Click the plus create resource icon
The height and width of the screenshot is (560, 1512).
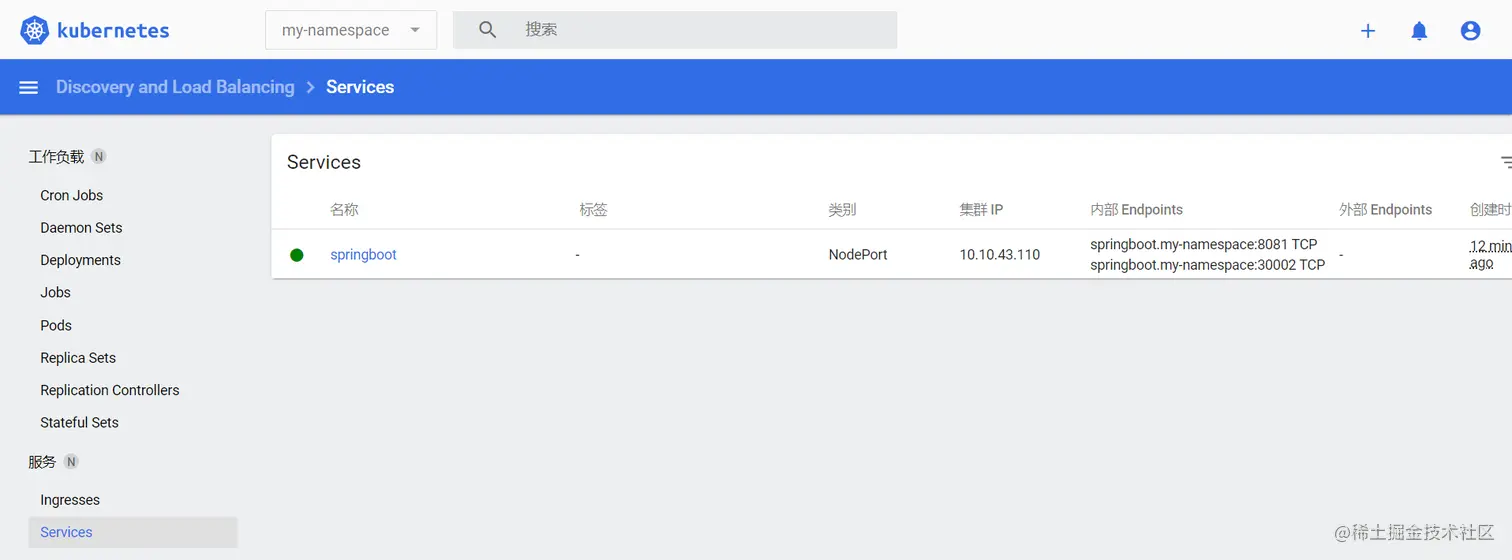click(1368, 31)
